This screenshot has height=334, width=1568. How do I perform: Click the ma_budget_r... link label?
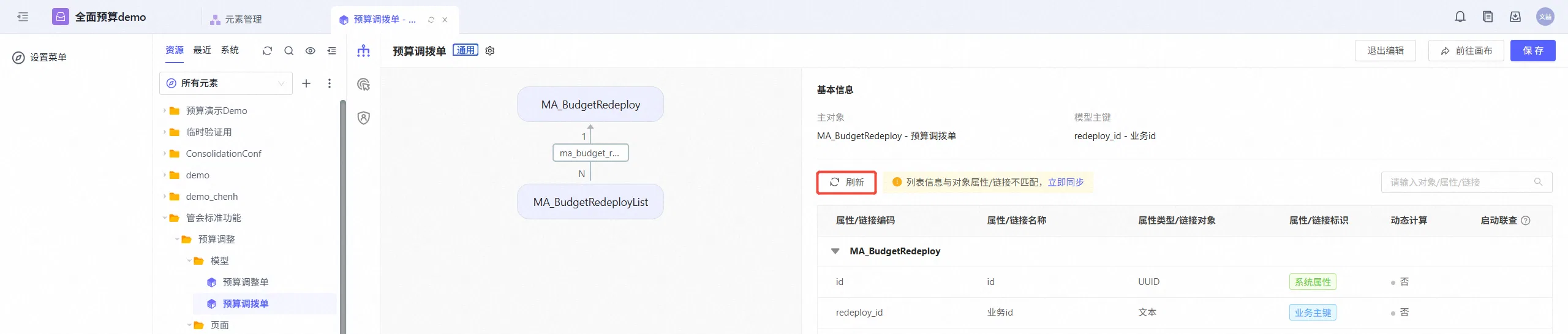click(590, 153)
